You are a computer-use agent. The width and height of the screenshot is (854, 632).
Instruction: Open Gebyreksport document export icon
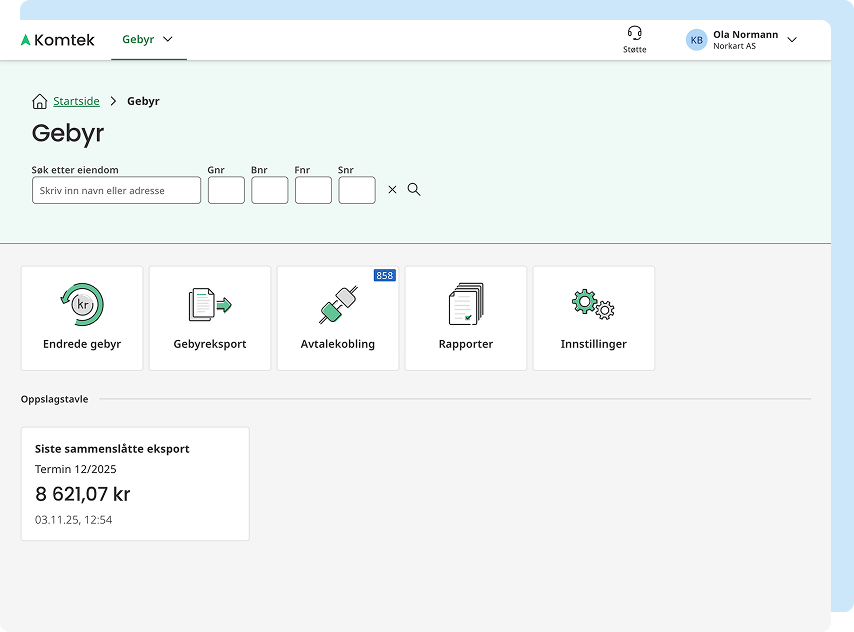[x=210, y=304]
